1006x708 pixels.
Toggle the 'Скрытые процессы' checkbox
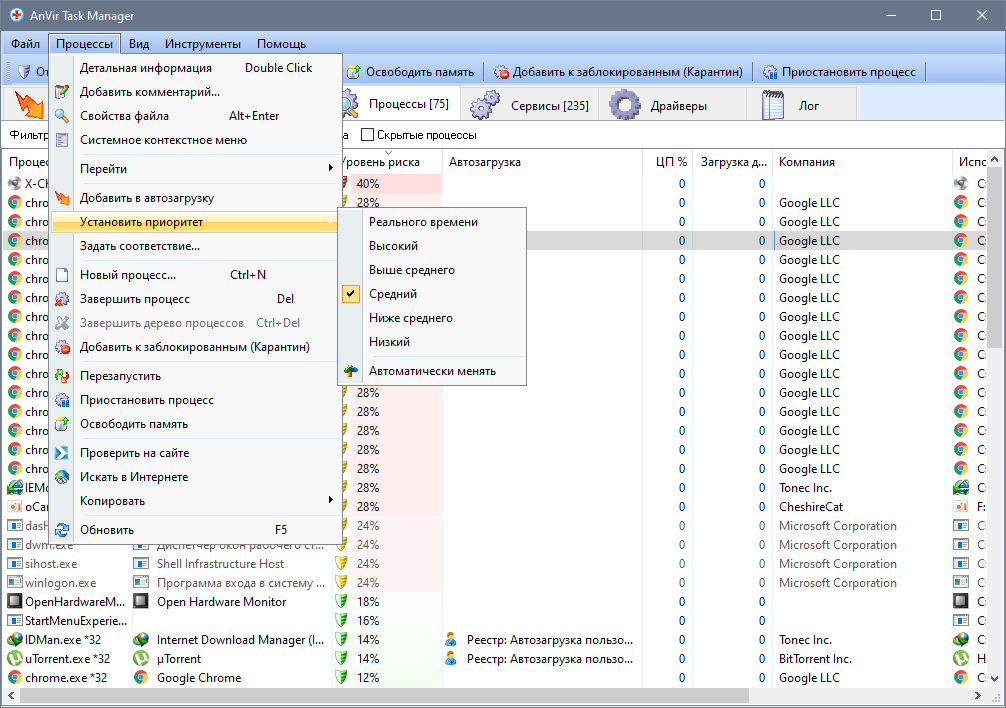367,135
